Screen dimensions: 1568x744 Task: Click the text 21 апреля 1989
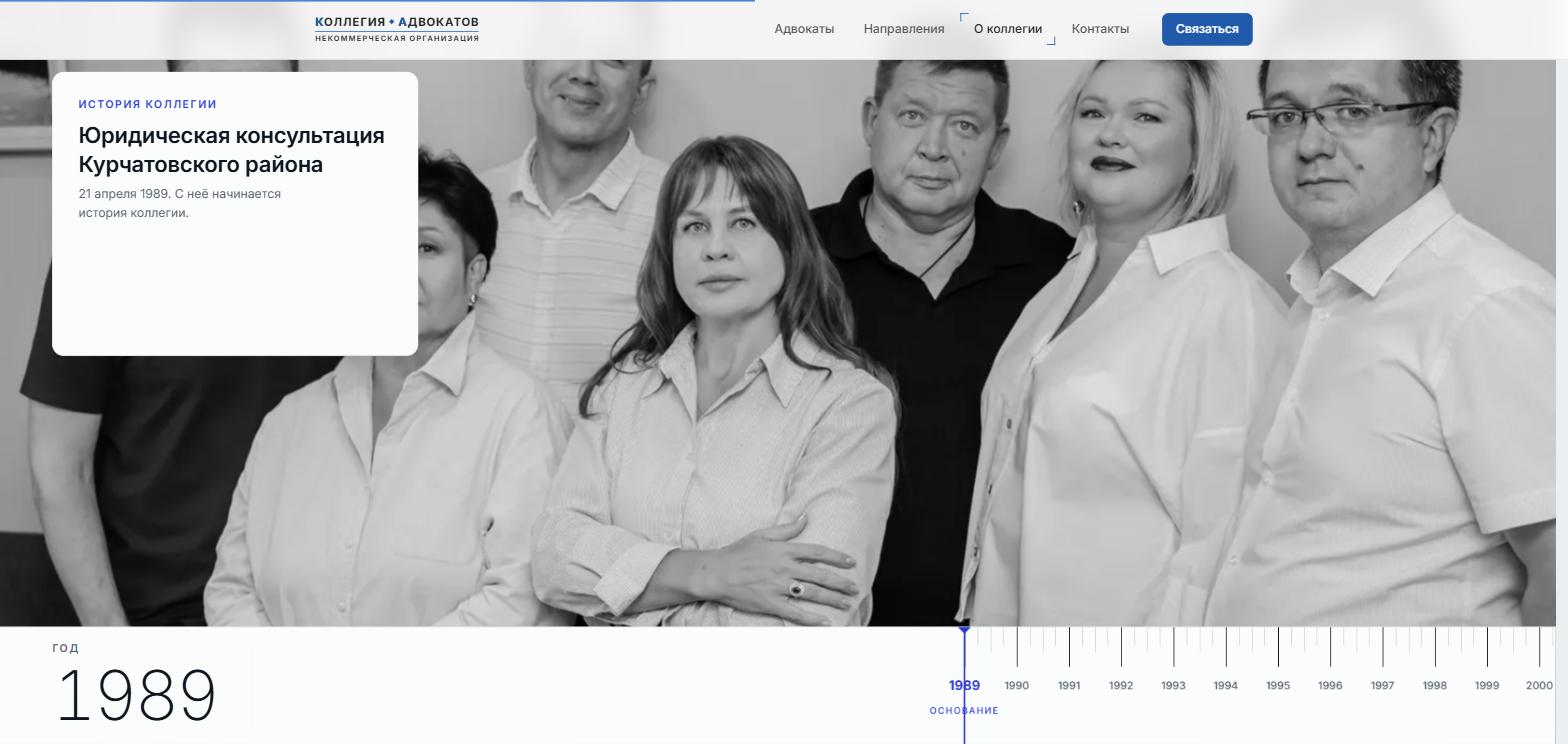124,194
